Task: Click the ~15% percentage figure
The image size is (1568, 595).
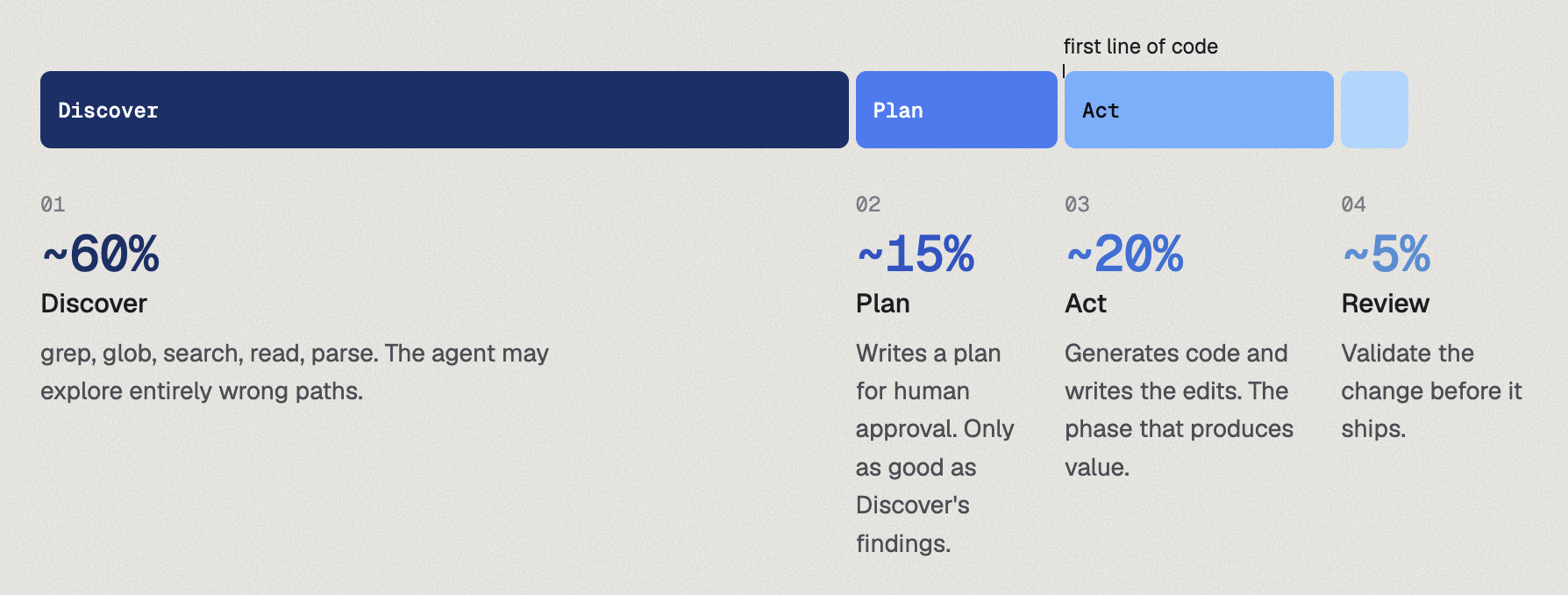Action: pos(916,254)
